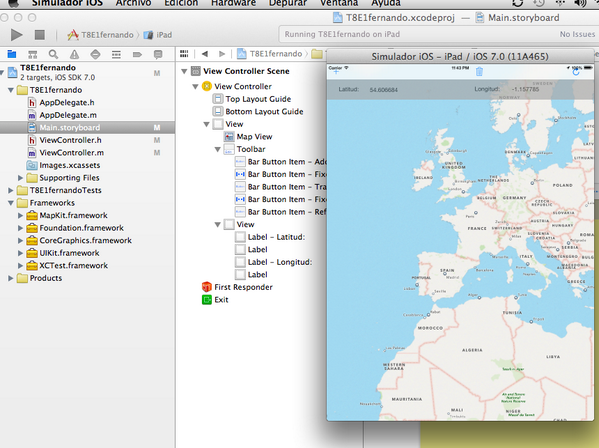Open the Ventana menu
The width and height of the screenshot is (599, 448).
(x=339, y=3)
